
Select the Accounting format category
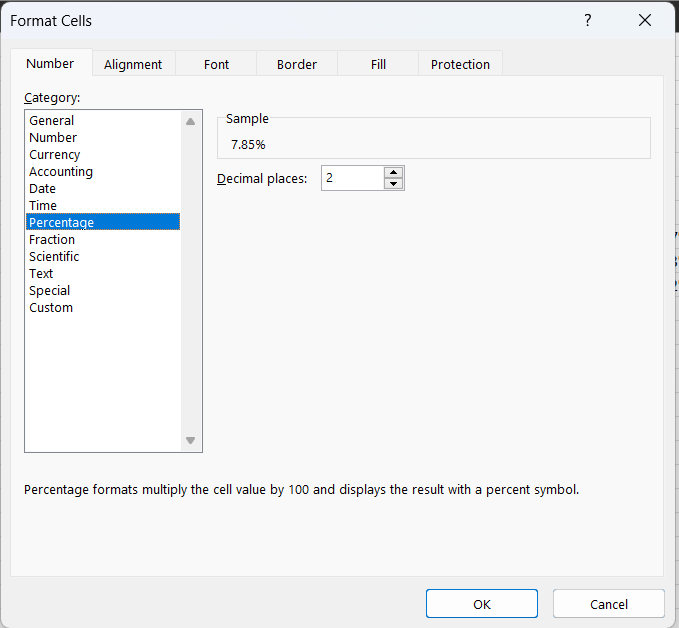61,172
